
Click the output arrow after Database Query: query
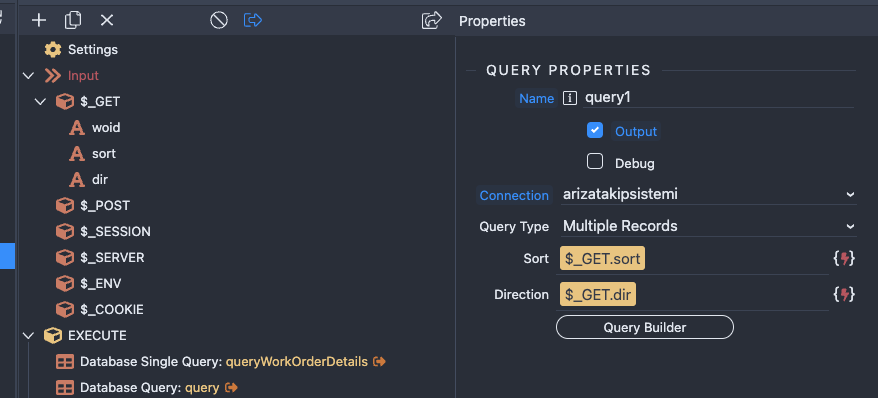pyautogui.click(x=231, y=387)
